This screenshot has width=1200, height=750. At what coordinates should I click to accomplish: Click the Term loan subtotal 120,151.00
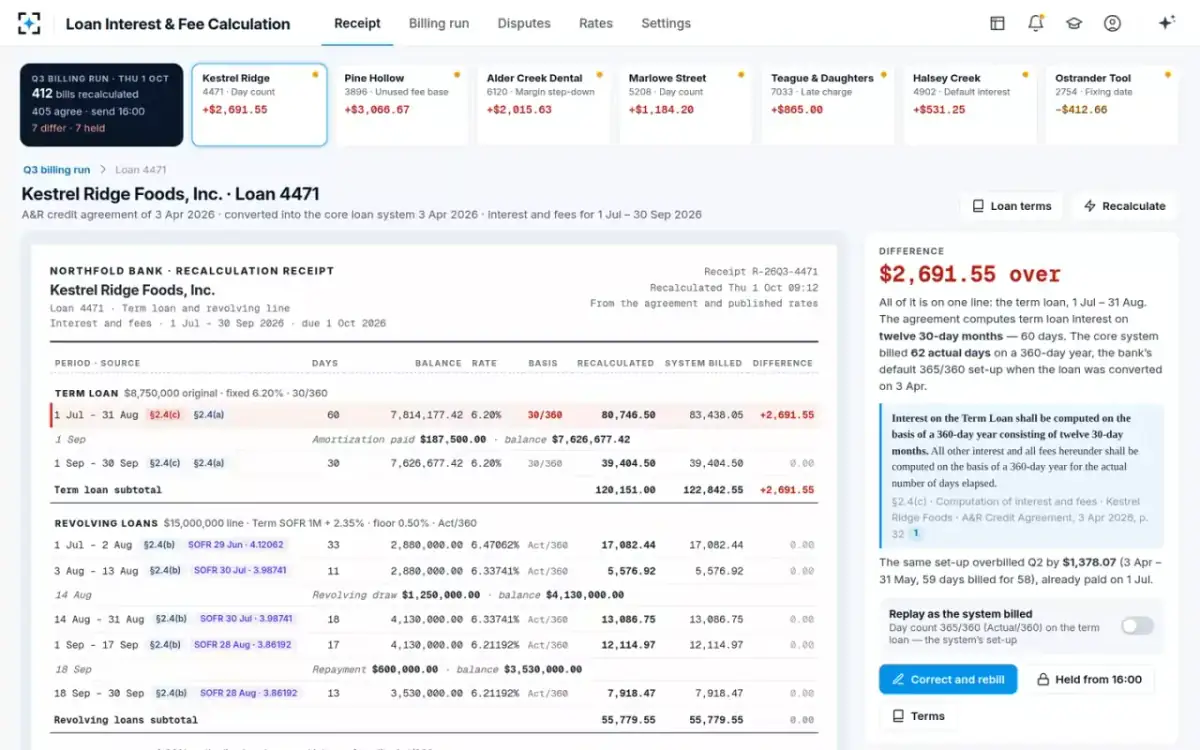(x=624, y=490)
